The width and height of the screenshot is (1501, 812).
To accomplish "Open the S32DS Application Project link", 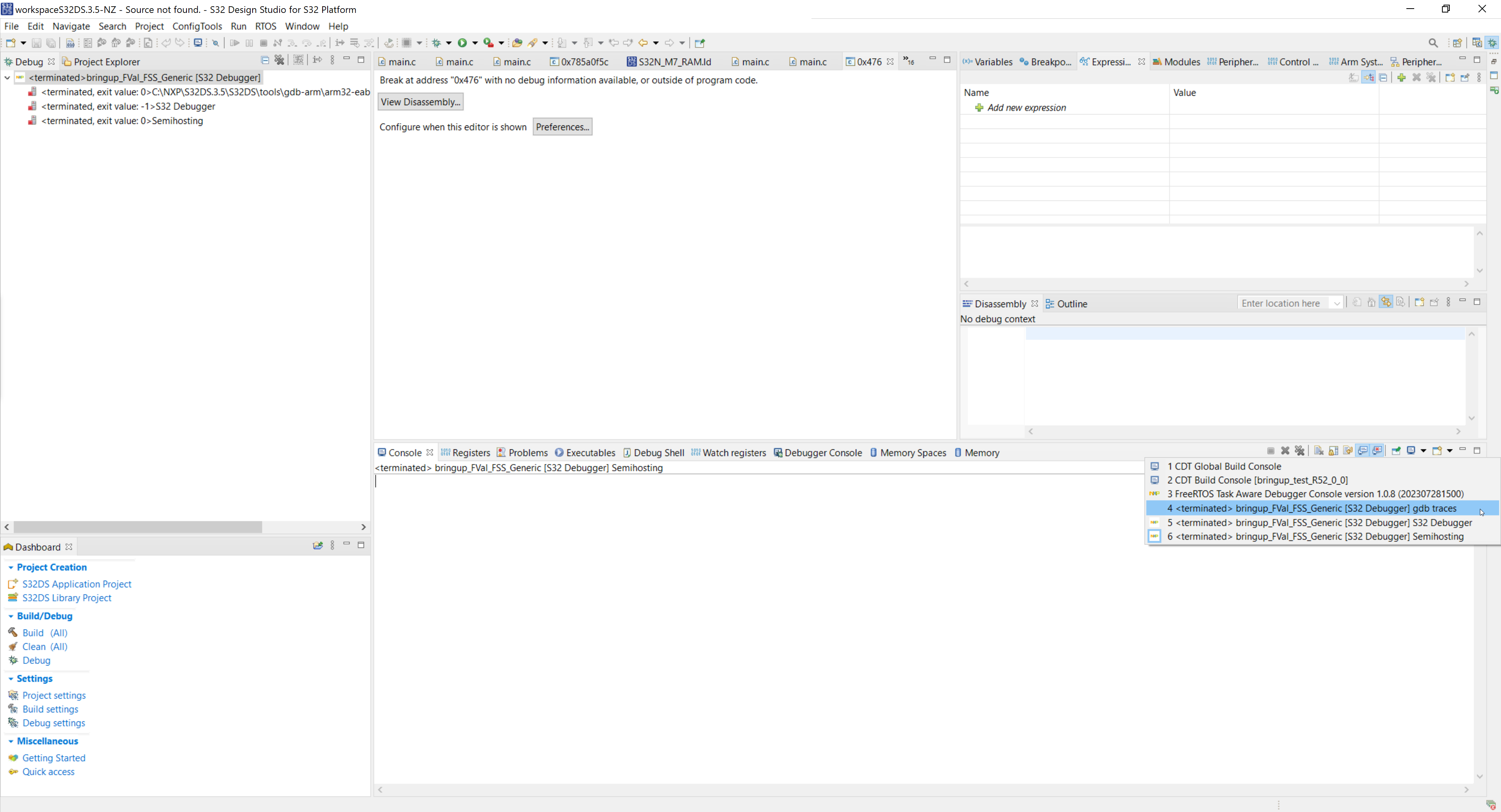I will click(76, 584).
